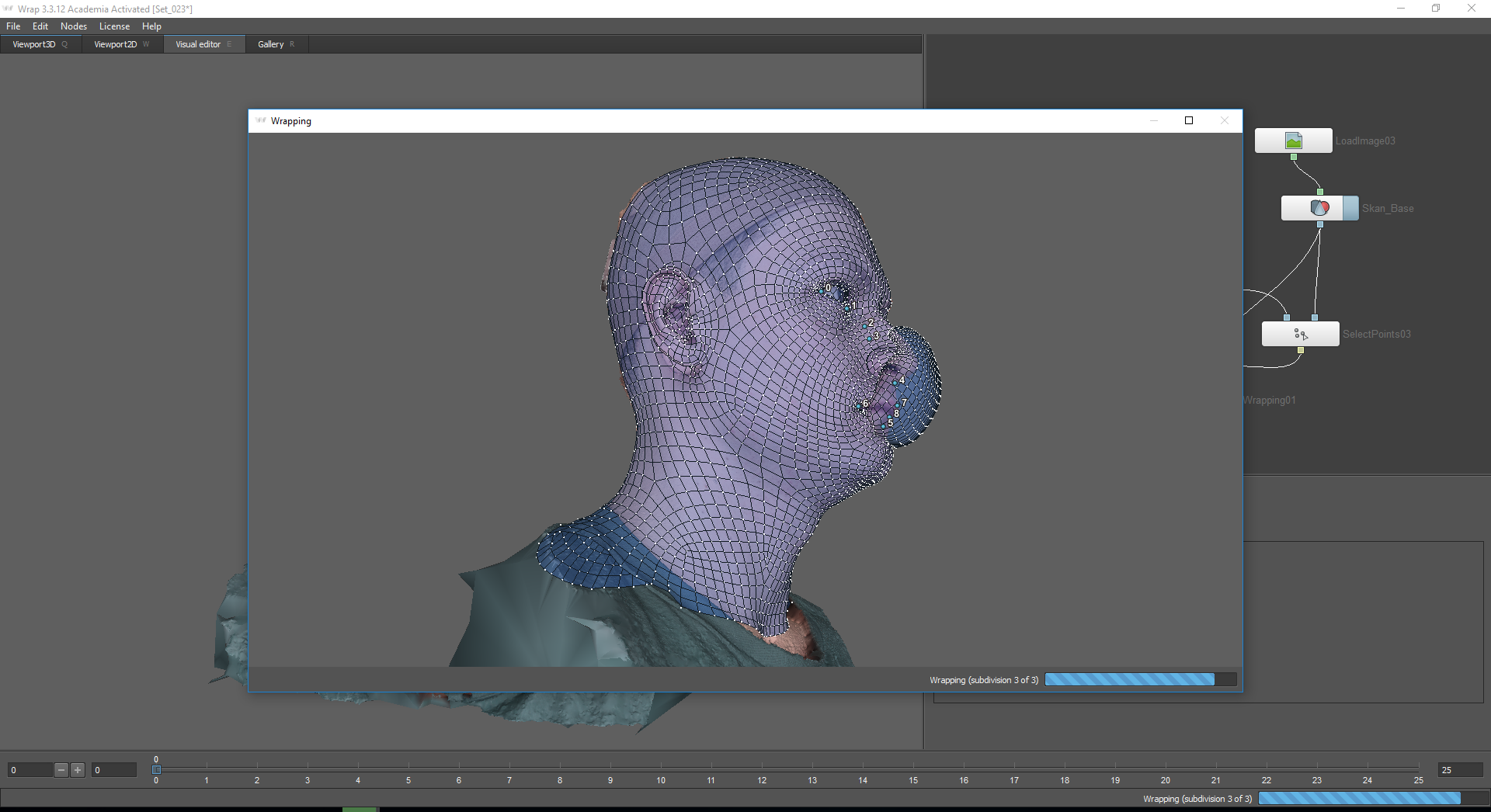Click SelectPoints03 node's yellow output connector
The width and height of the screenshot is (1491, 812).
[x=1301, y=351]
